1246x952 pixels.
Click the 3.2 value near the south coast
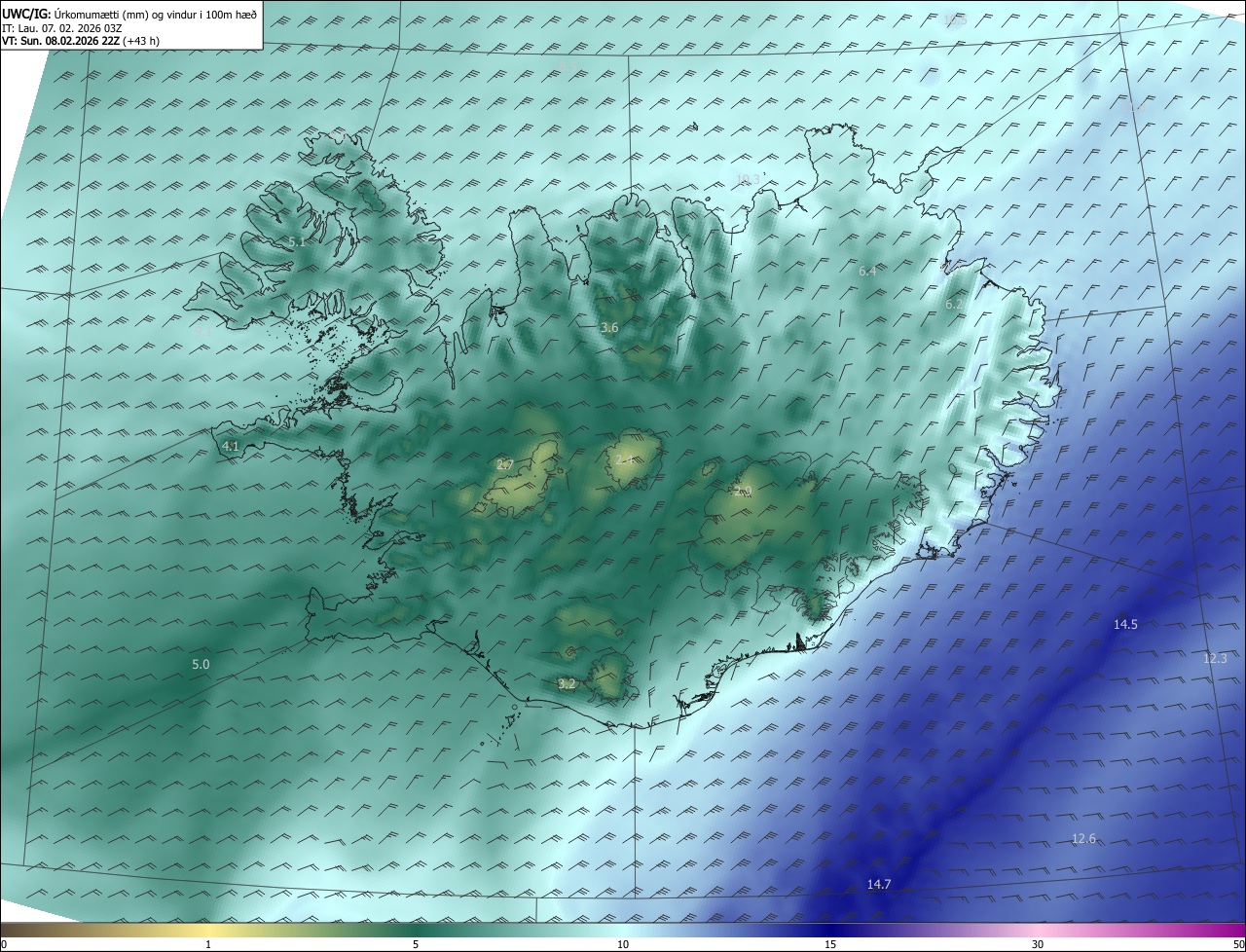pos(567,684)
